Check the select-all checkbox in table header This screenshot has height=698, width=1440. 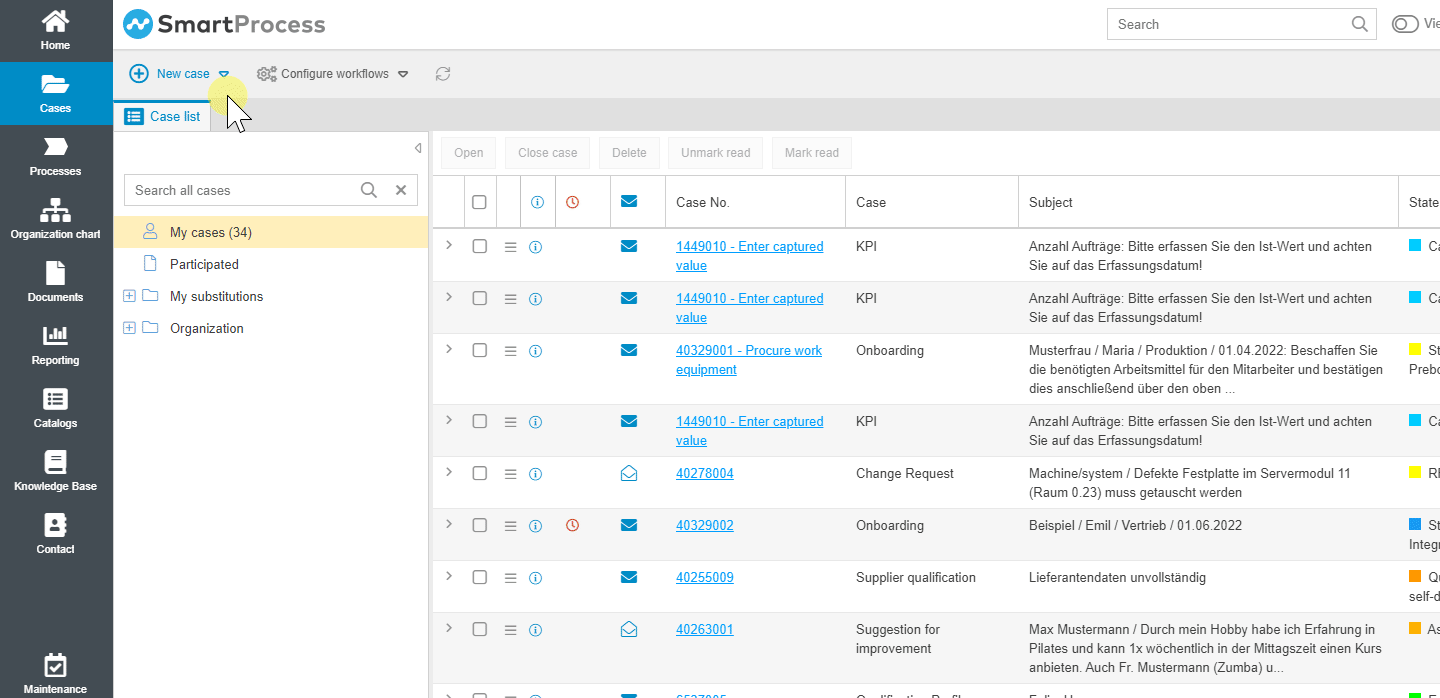point(479,202)
